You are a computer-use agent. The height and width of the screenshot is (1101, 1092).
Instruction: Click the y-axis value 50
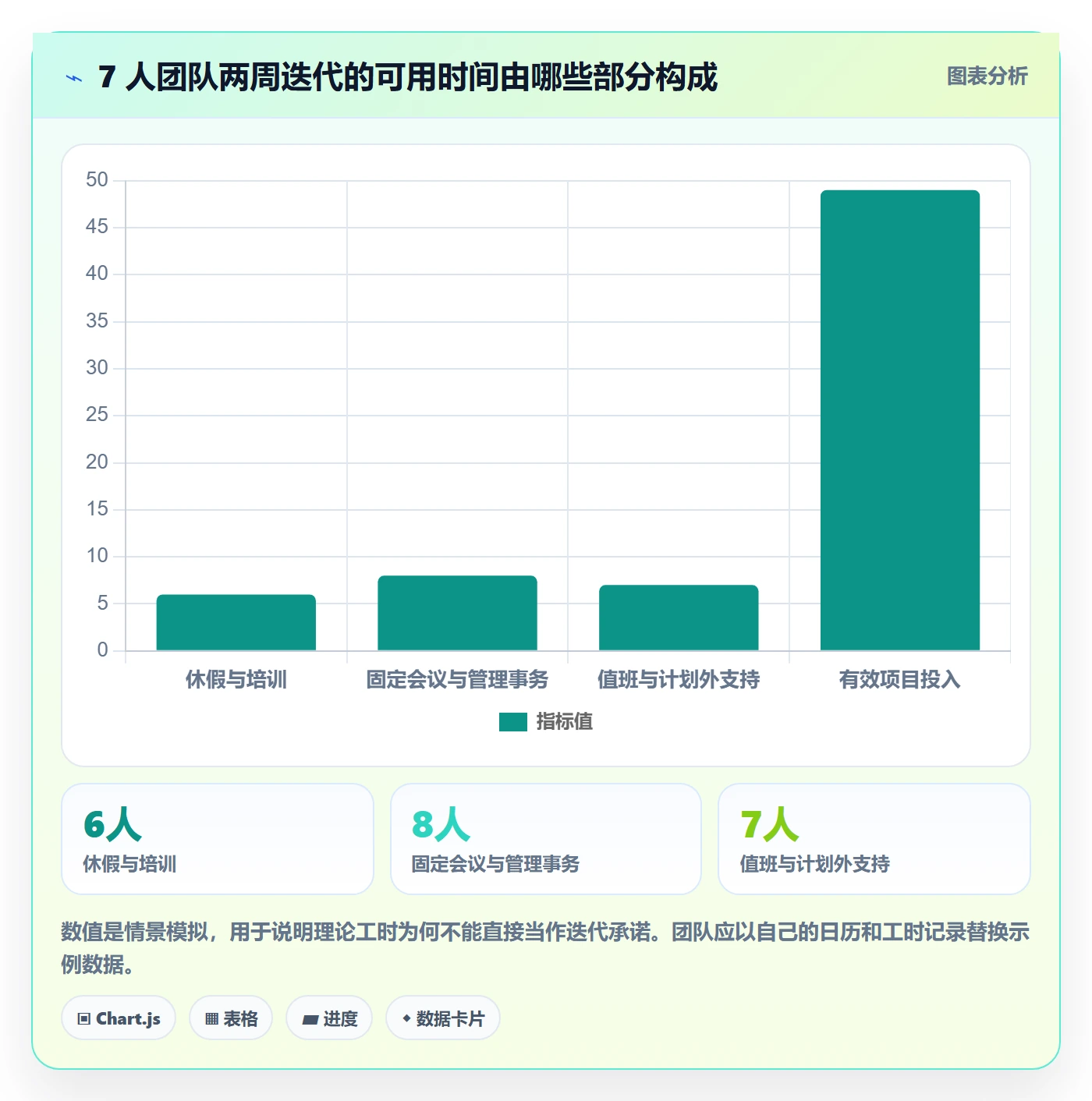point(97,180)
